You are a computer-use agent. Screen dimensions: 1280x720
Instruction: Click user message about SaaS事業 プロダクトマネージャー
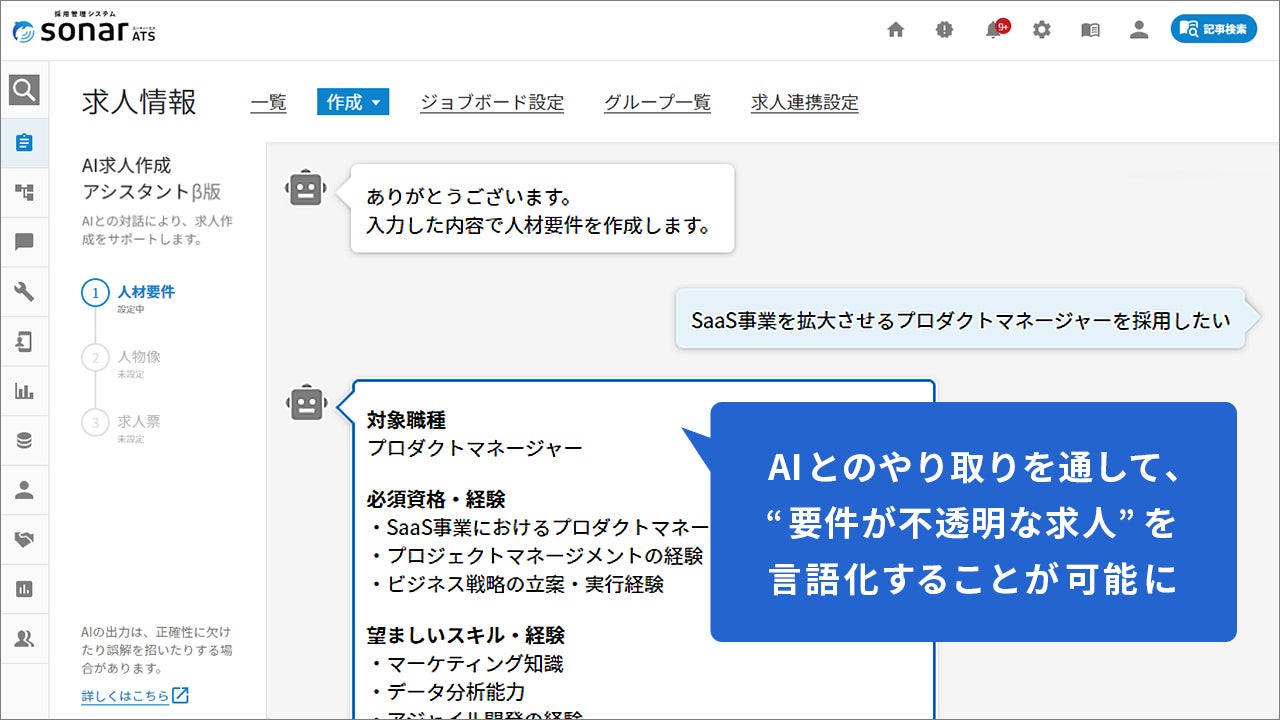pos(960,319)
